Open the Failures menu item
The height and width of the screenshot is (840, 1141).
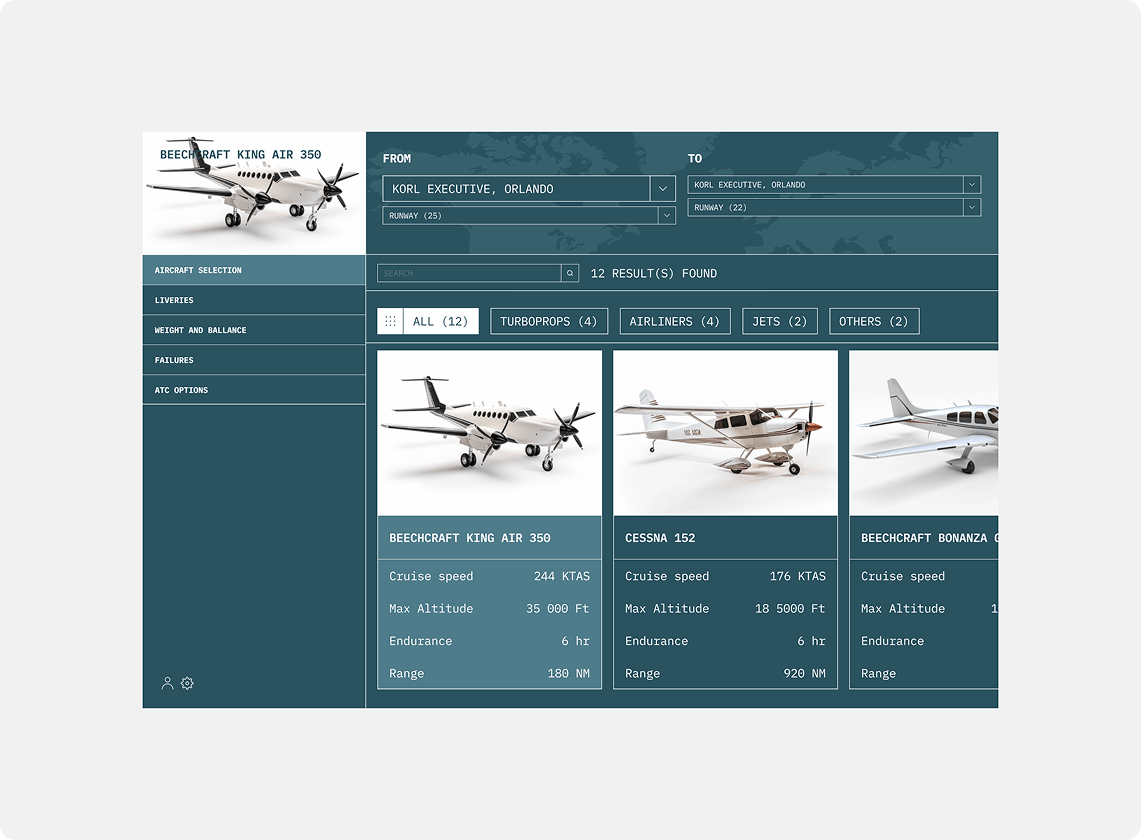254,360
